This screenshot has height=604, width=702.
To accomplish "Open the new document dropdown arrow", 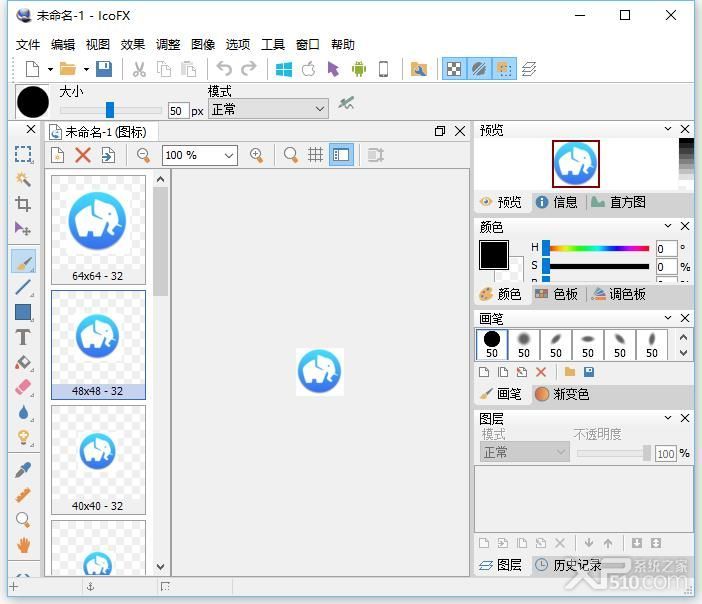I will click(x=50, y=69).
